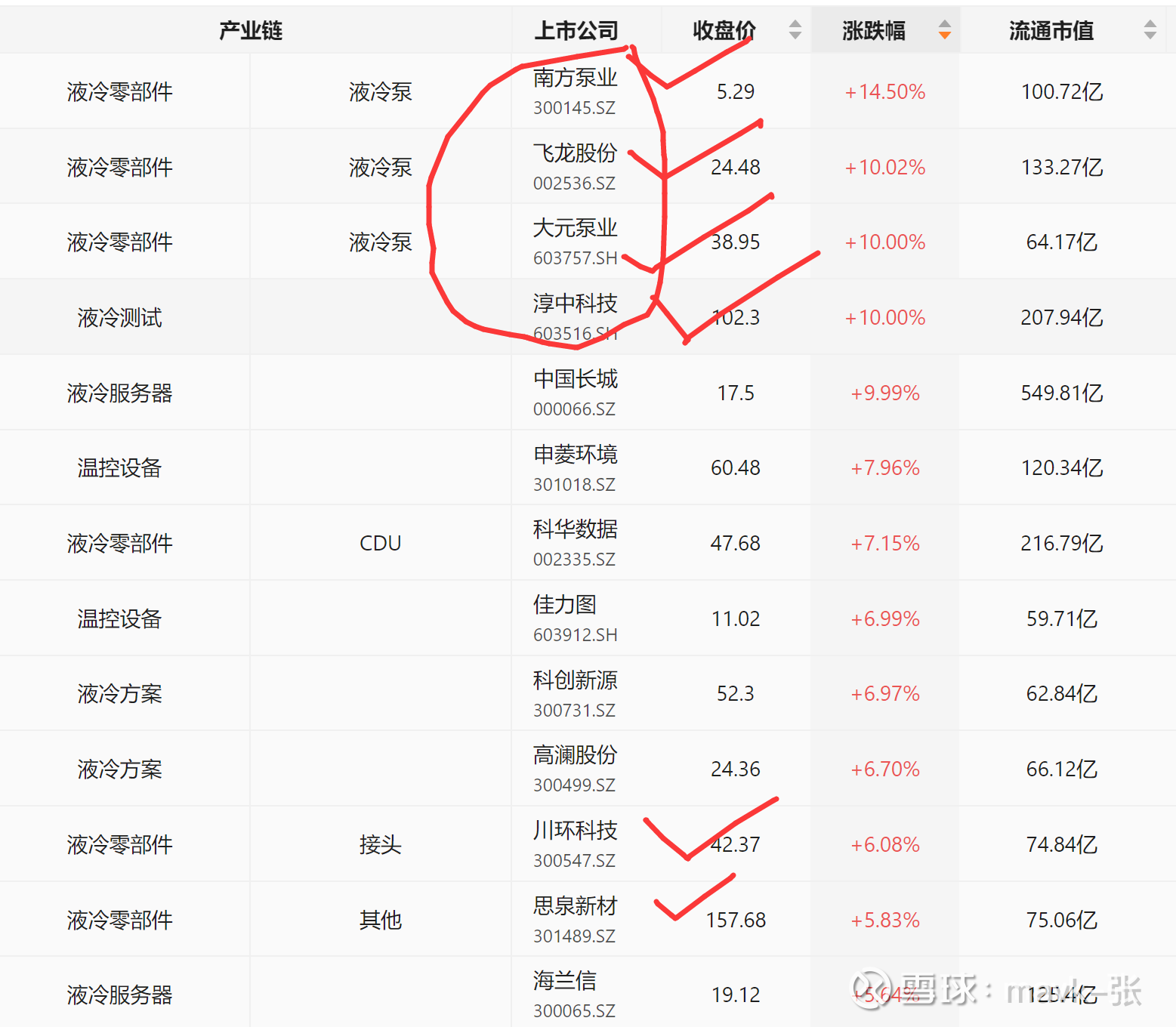Click the 216.79亿 market cap cell
The image size is (1176, 1027).
pyautogui.click(x=1062, y=544)
